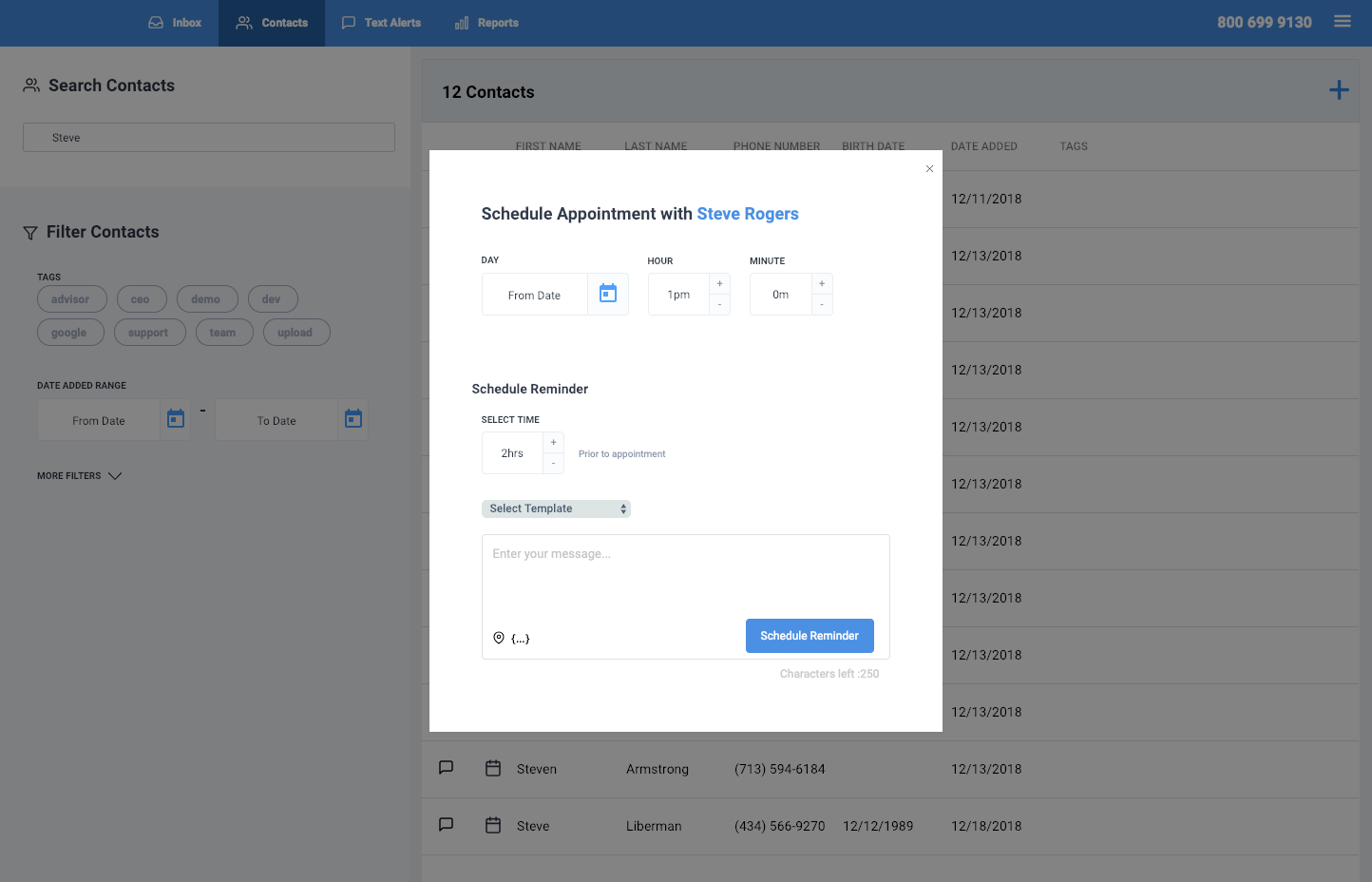The image size is (1372, 882).
Task: Open the Text Alerts tab
Action: [381, 23]
